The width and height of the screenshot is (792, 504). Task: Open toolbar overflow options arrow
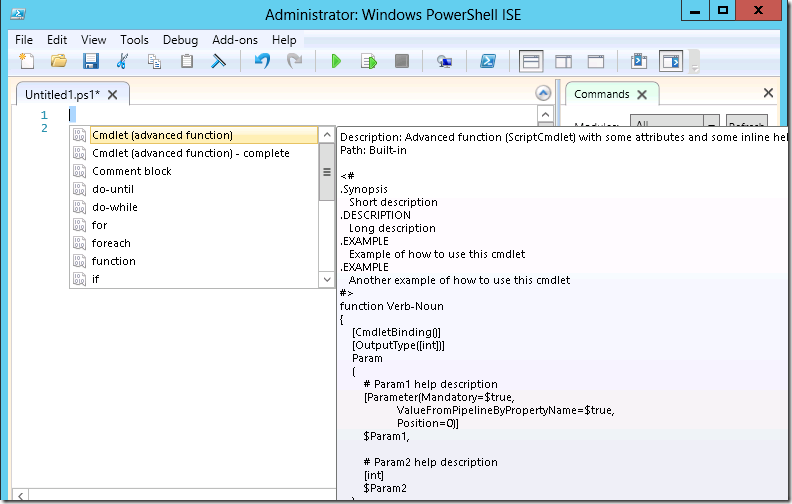coord(695,68)
